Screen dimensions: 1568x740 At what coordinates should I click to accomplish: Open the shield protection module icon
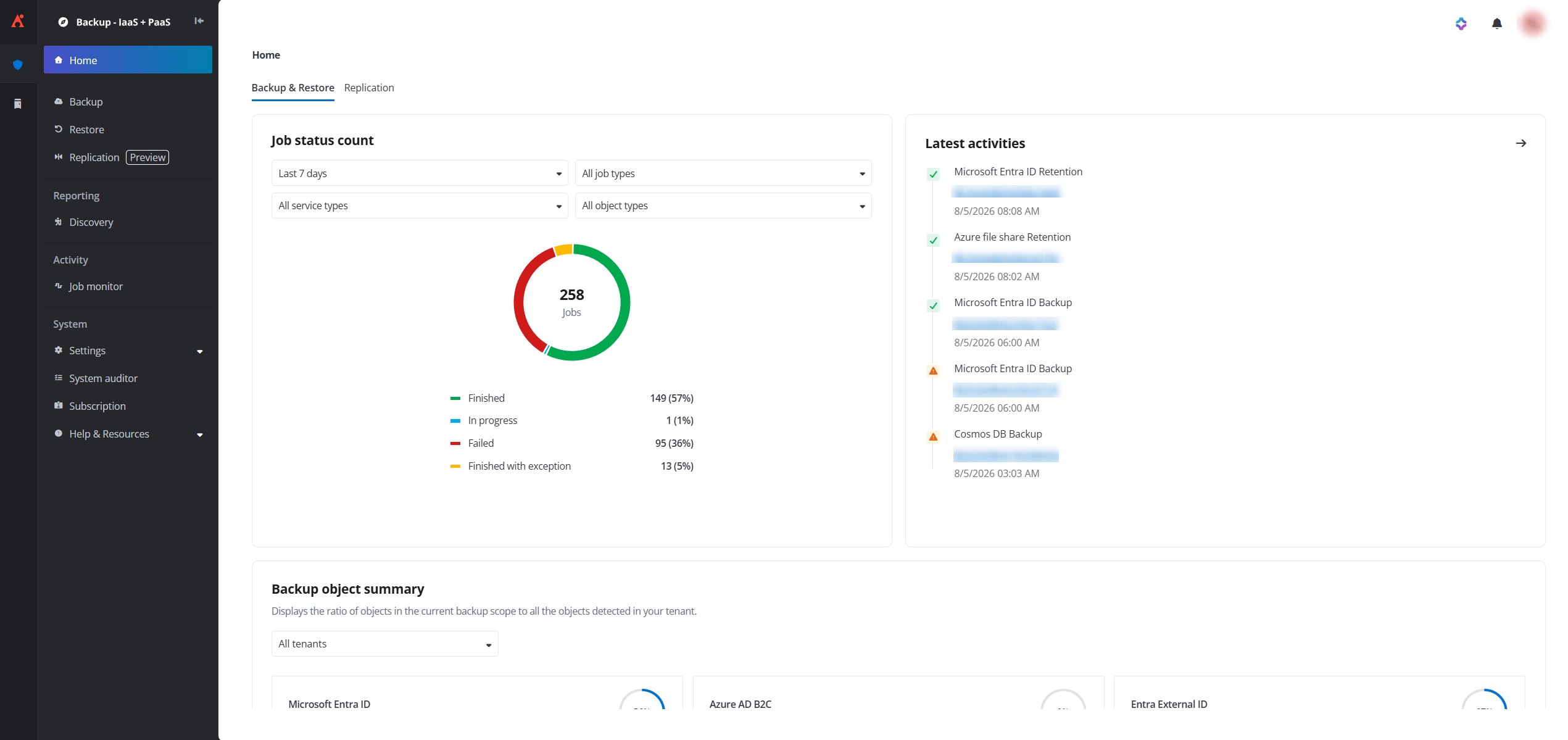(x=18, y=65)
